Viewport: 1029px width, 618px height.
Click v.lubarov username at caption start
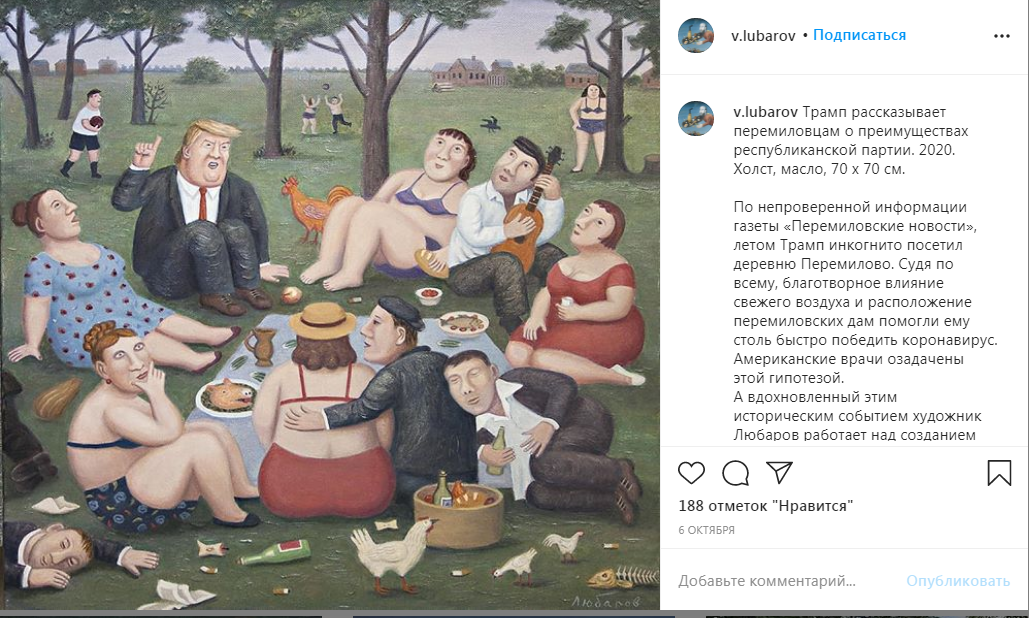[x=765, y=112]
